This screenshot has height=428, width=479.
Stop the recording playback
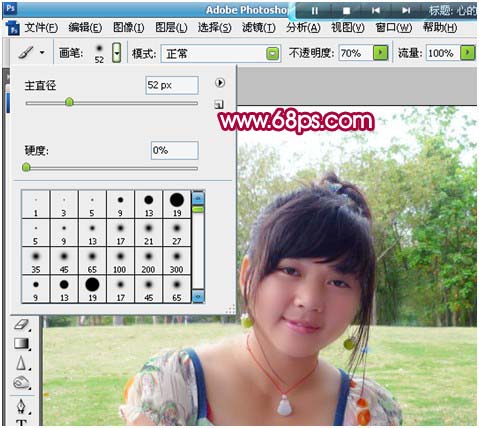tap(346, 11)
